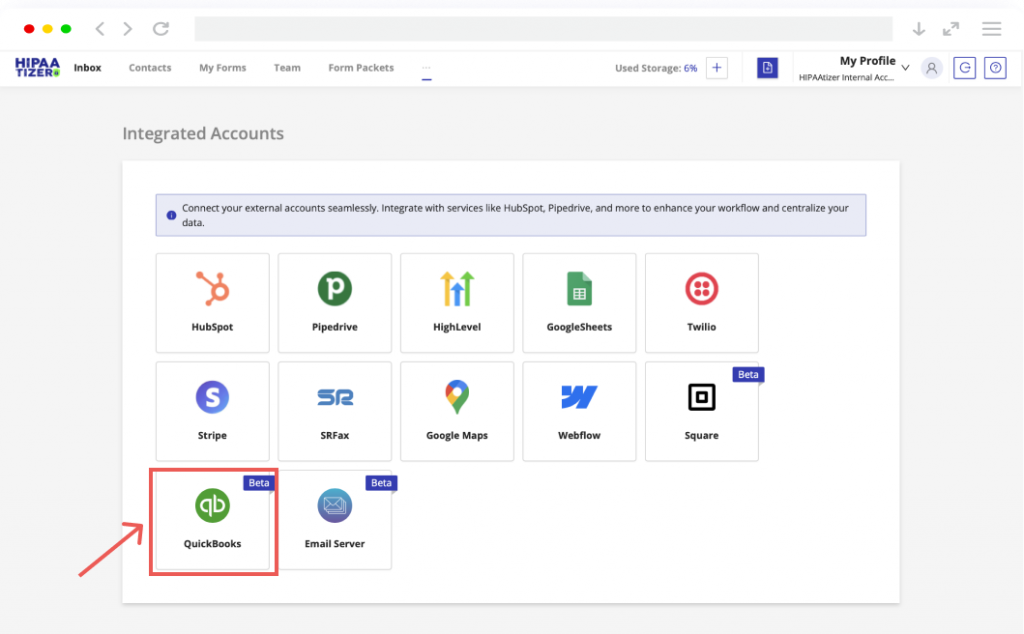Open the Stripe integration card
The image size is (1024, 634).
point(212,411)
